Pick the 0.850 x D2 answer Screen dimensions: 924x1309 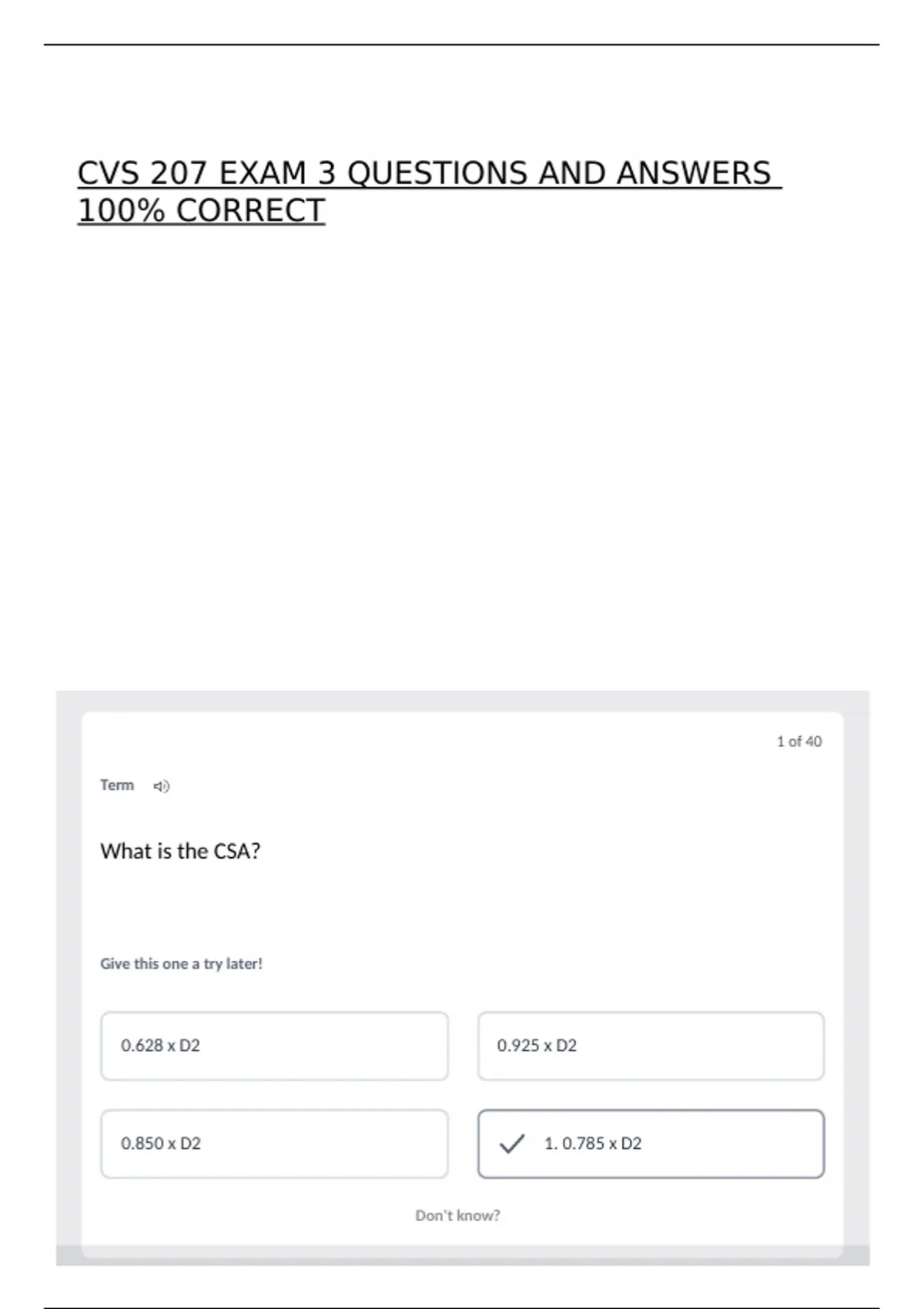pyautogui.click(x=274, y=1143)
